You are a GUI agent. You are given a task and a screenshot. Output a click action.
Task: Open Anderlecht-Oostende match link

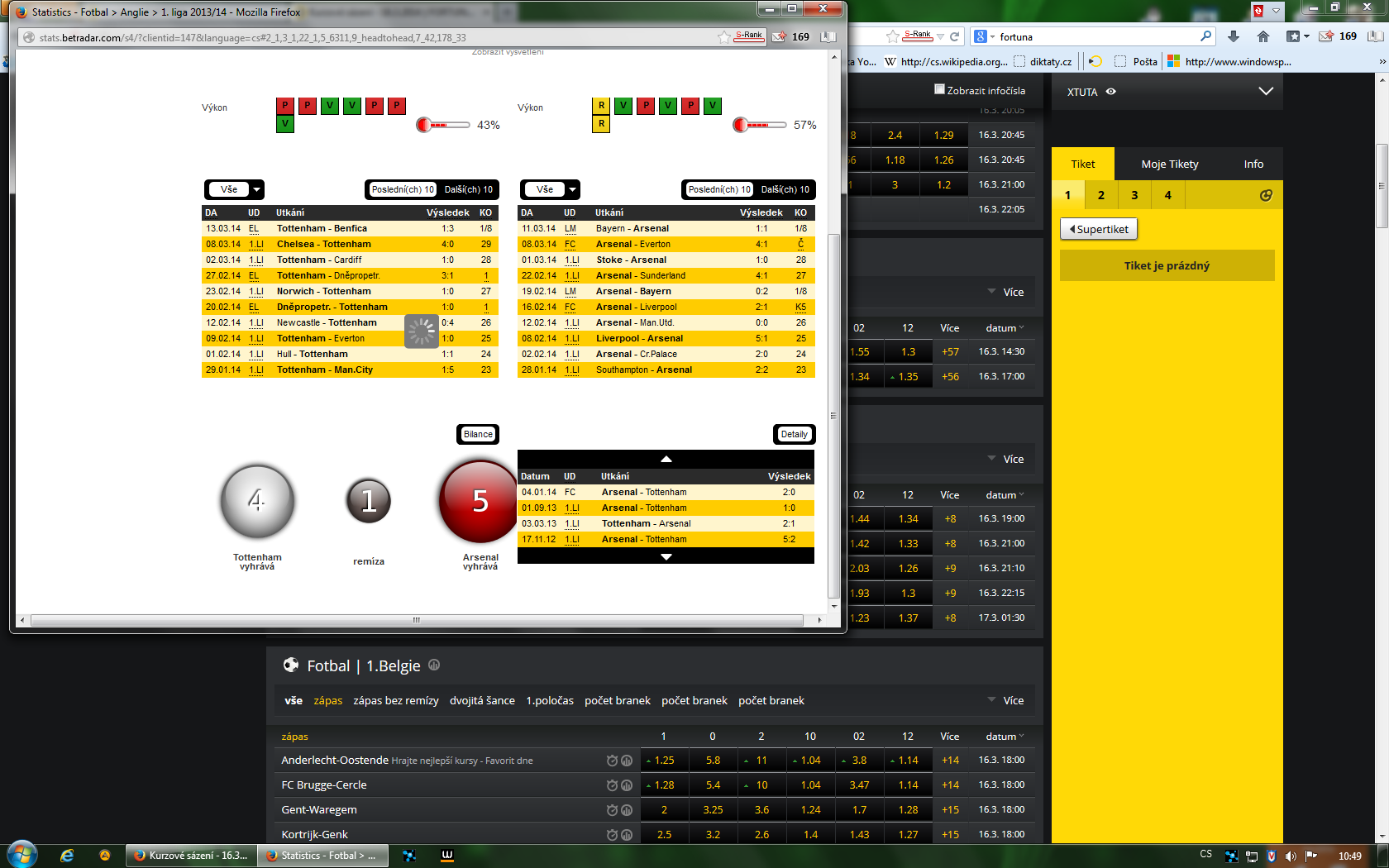[x=335, y=760]
